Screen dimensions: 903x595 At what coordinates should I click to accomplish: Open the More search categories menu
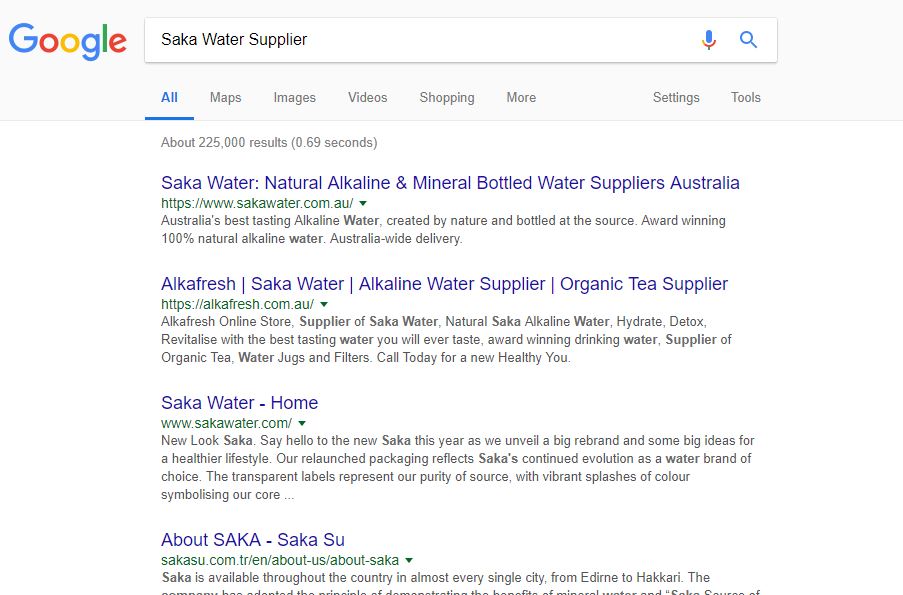(521, 97)
